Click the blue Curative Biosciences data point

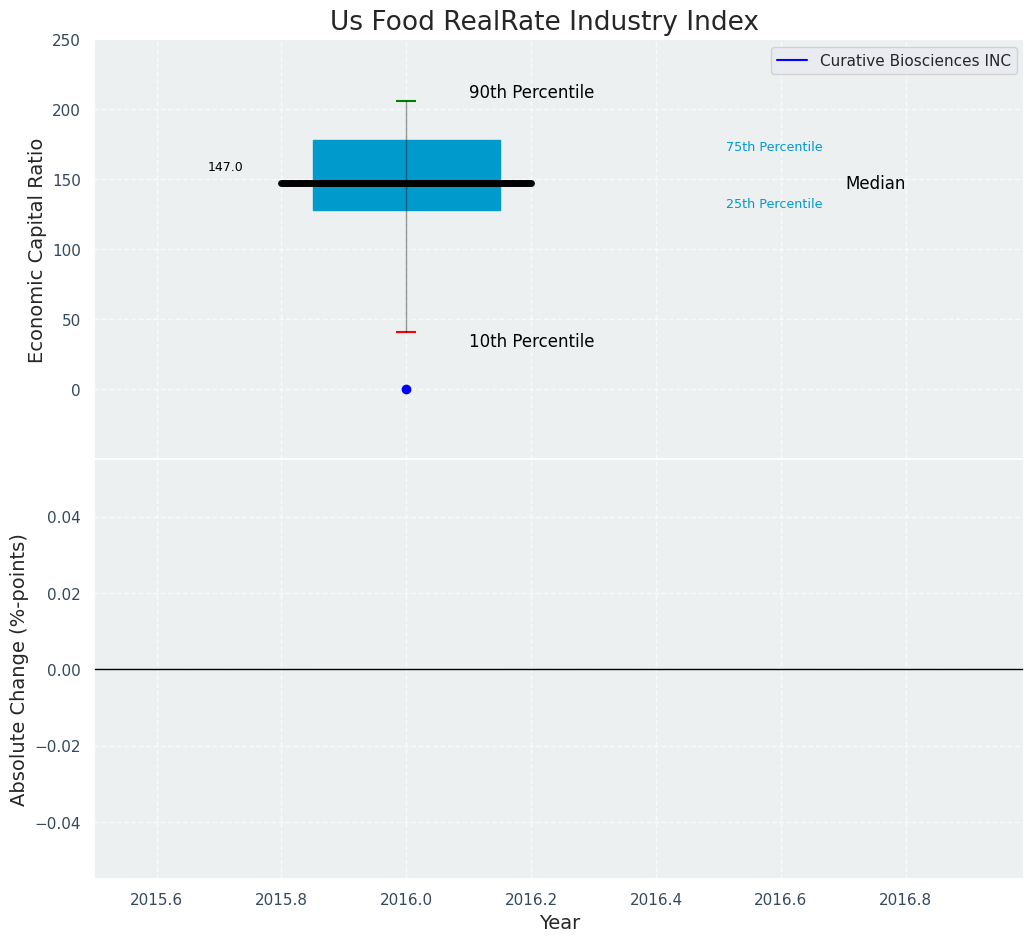406,390
